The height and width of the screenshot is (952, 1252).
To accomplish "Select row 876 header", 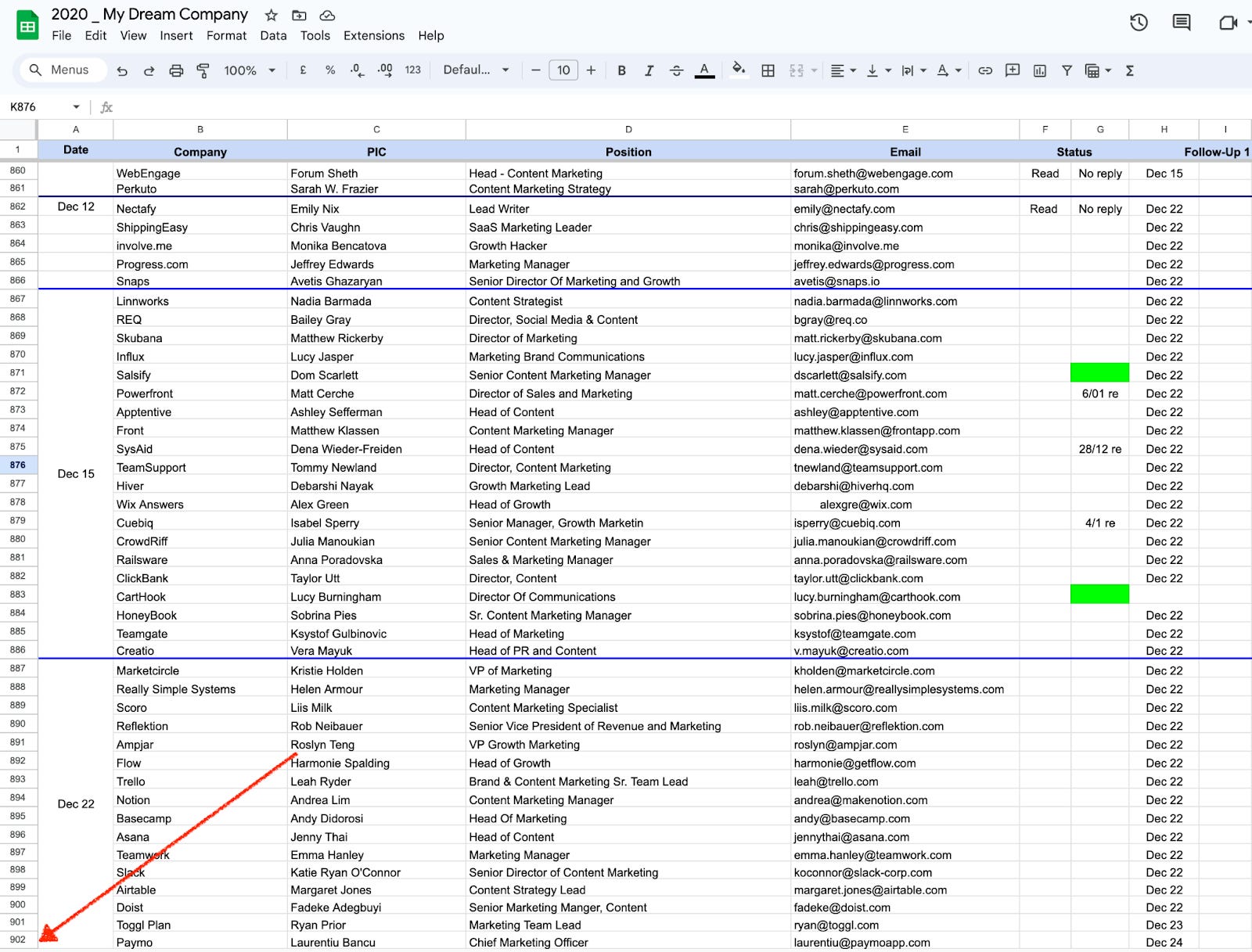I will pos(18,465).
